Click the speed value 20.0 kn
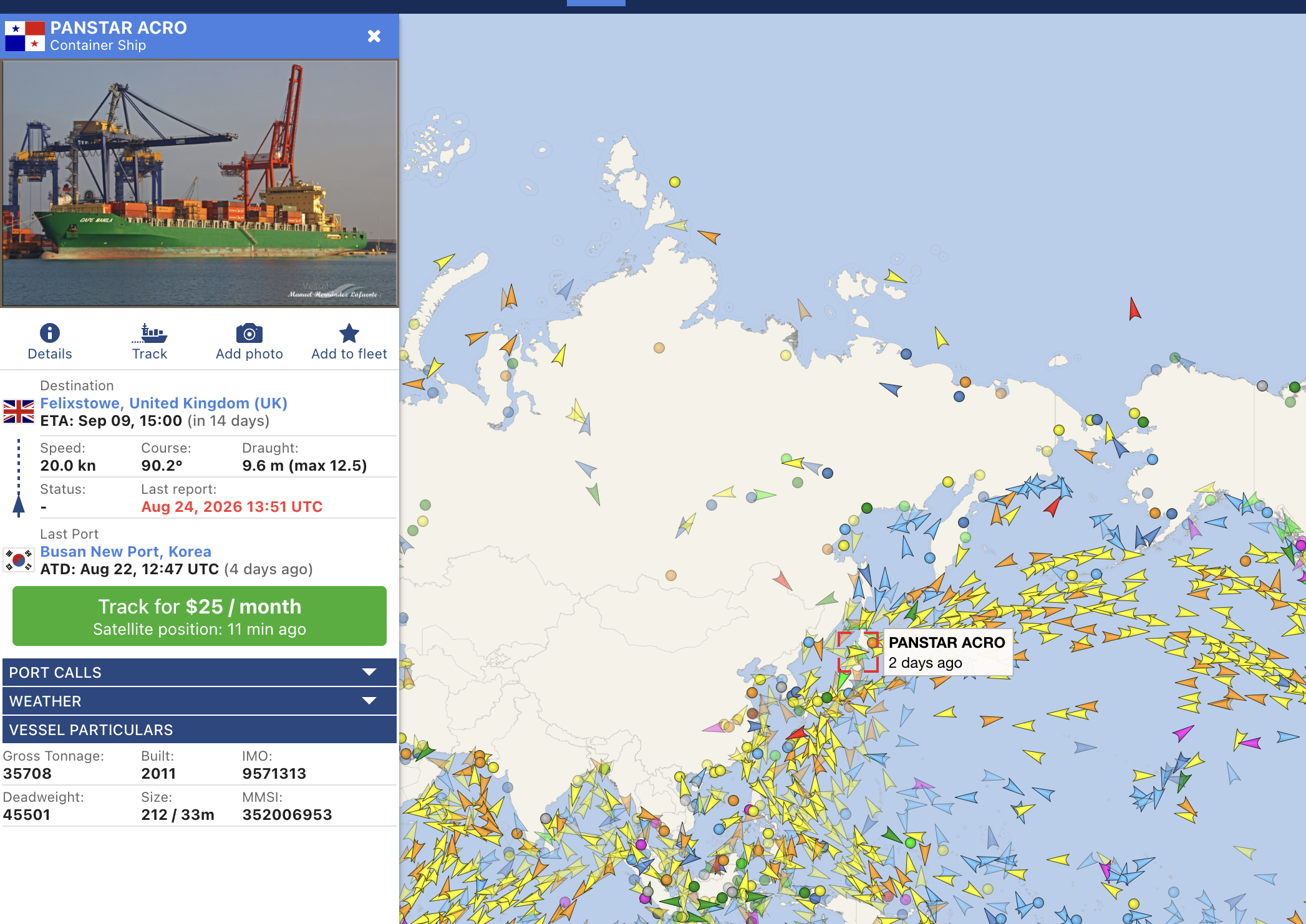The height and width of the screenshot is (924, 1306). 68,466
